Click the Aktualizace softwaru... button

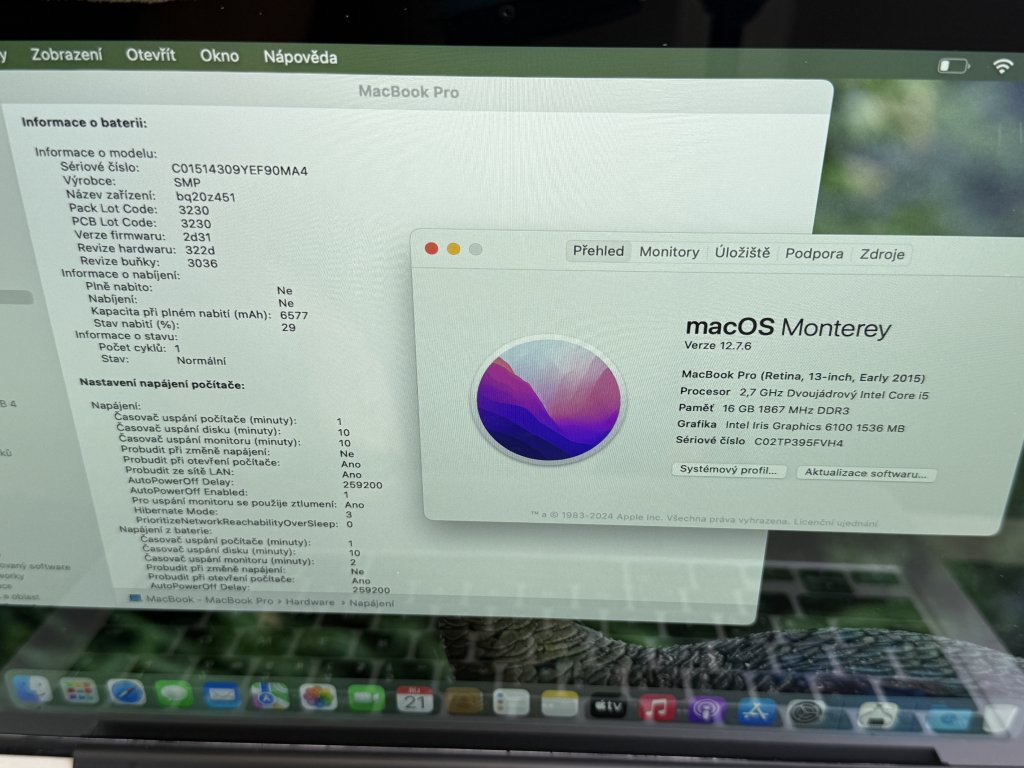[865, 473]
